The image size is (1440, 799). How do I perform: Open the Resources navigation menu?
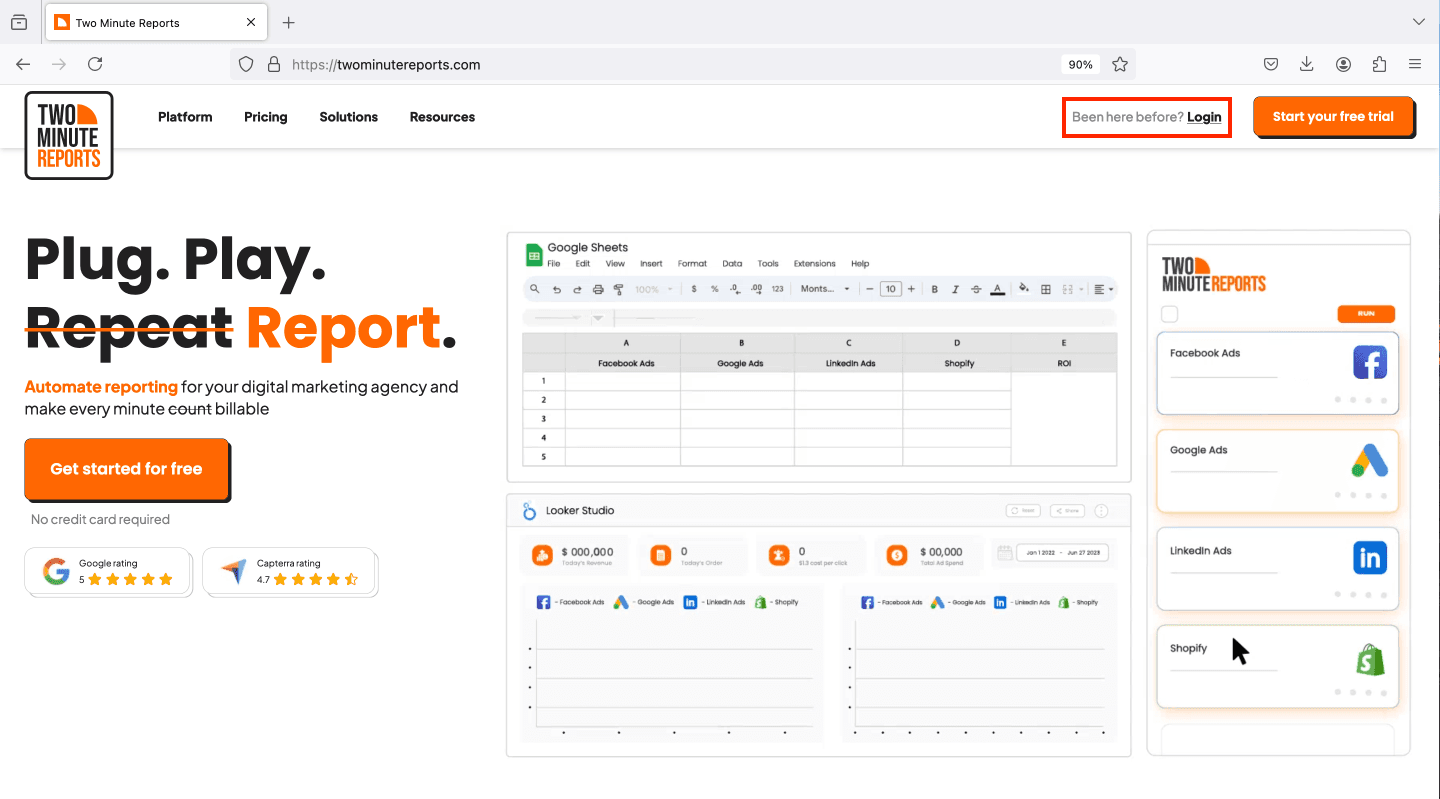click(442, 117)
